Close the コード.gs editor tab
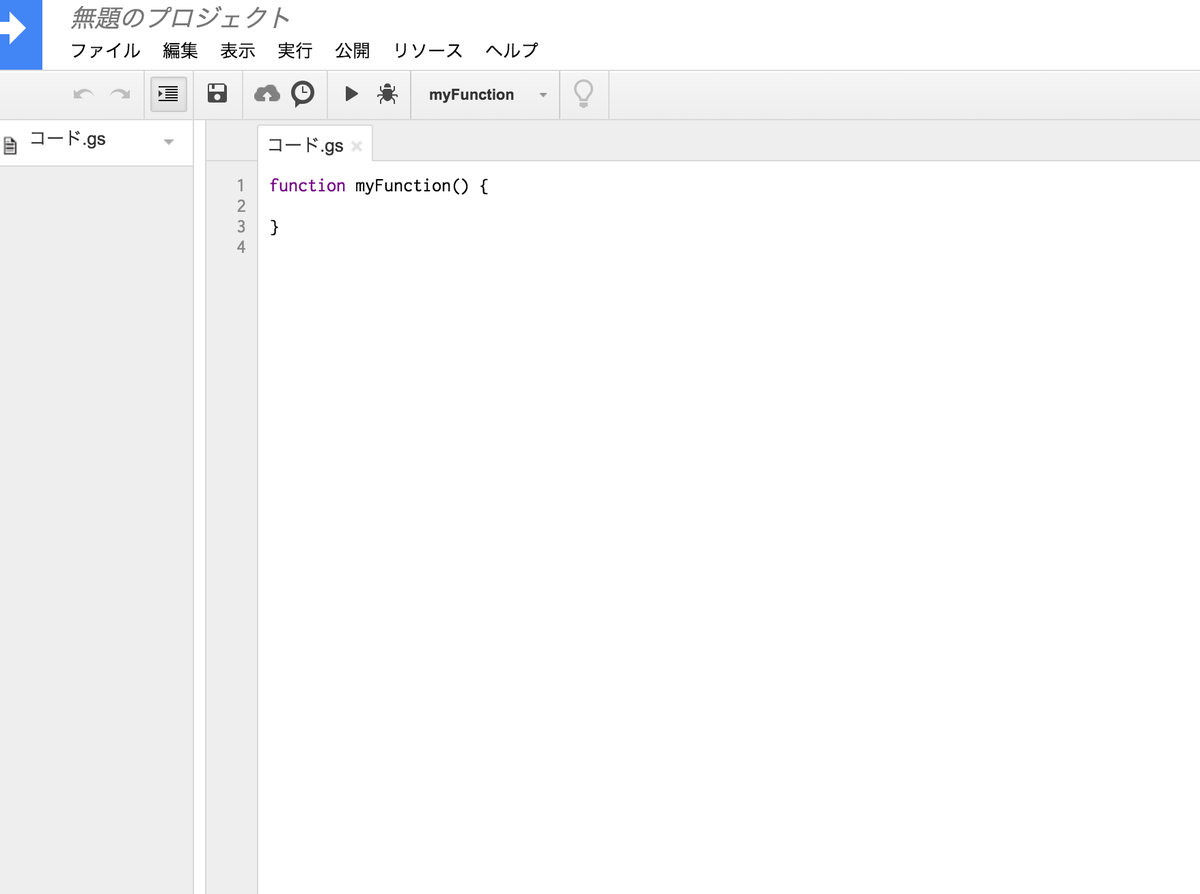The image size is (1200, 894). [357, 147]
